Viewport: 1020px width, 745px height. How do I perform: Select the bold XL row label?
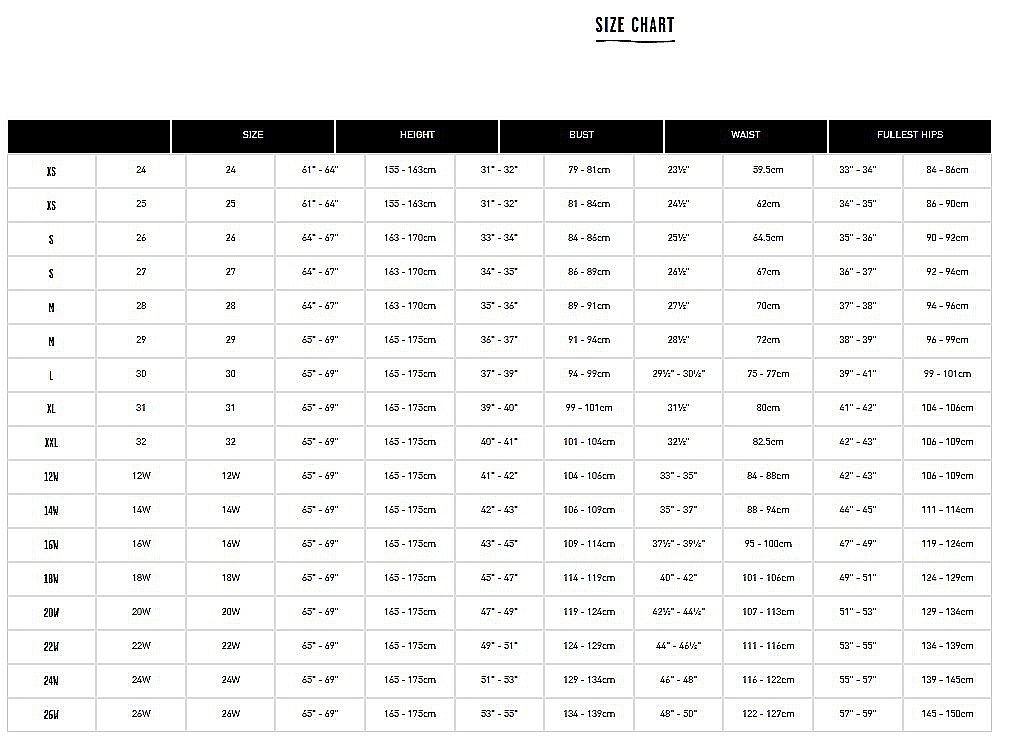(x=51, y=409)
